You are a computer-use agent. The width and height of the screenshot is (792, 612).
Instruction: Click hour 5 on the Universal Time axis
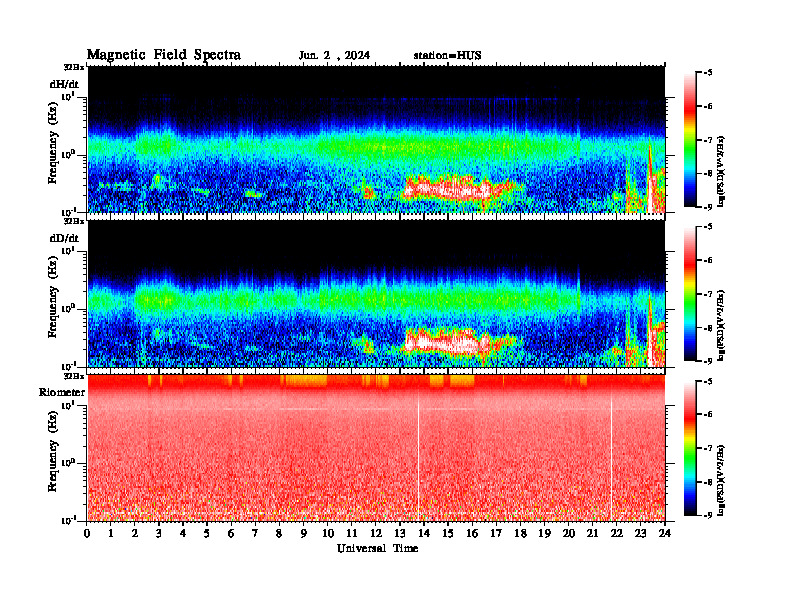pos(207,534)
